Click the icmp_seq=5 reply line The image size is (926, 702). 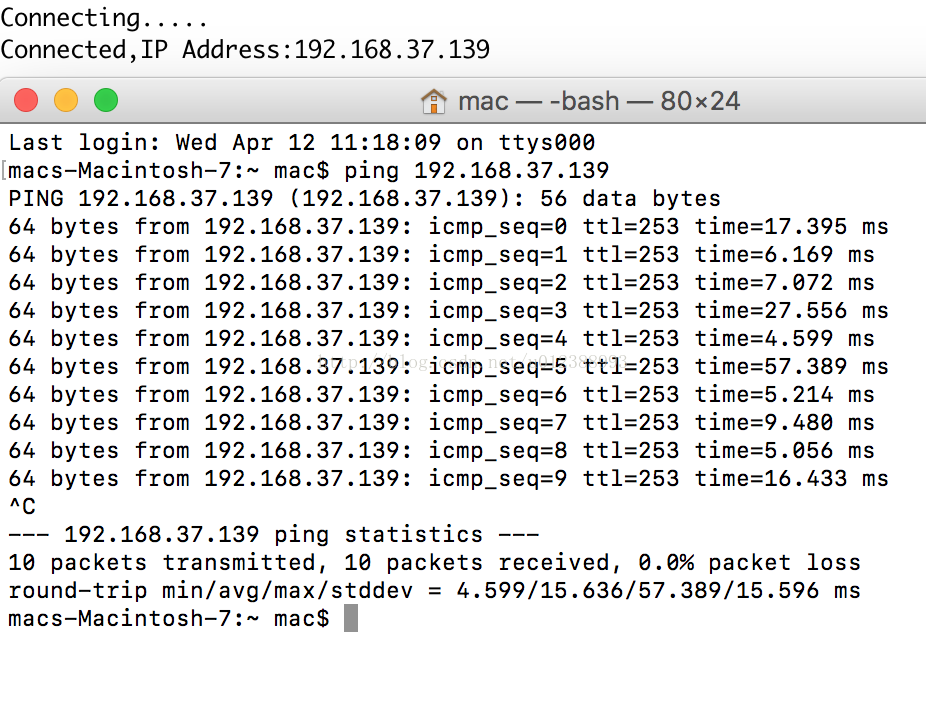[448, 367]
